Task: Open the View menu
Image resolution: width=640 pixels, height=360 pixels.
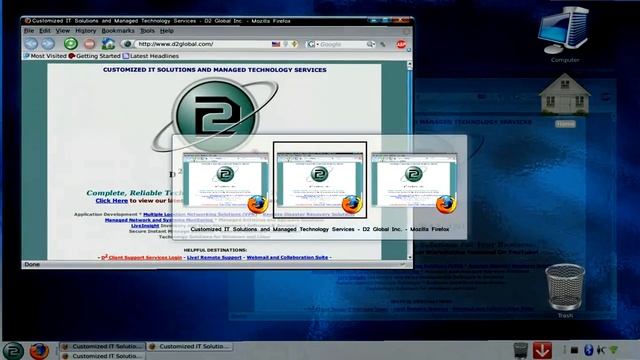Action: [x=62, y=31]
